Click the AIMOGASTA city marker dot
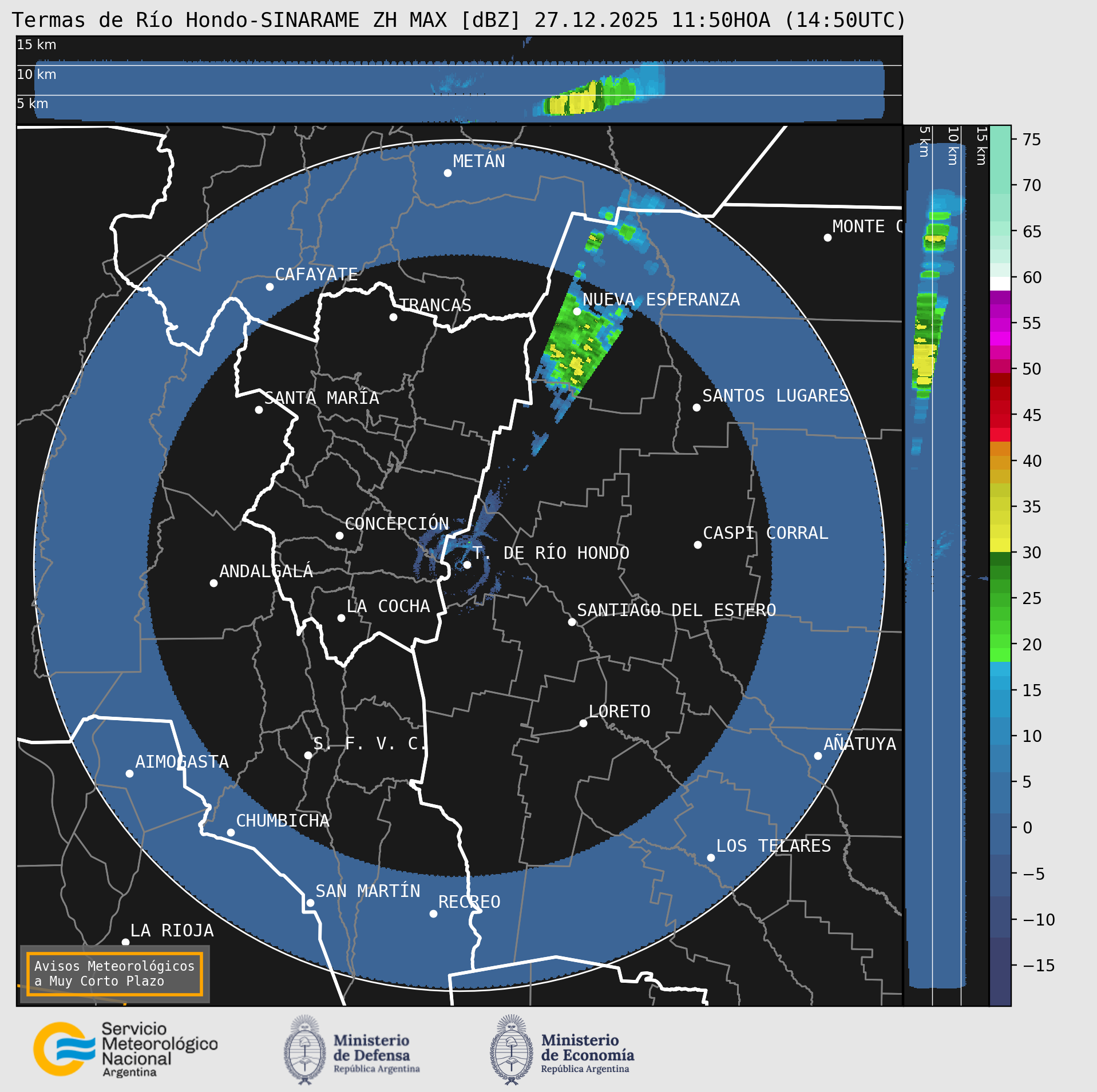The width and height of the screenshot is (1097, 1092). [129, 773]
